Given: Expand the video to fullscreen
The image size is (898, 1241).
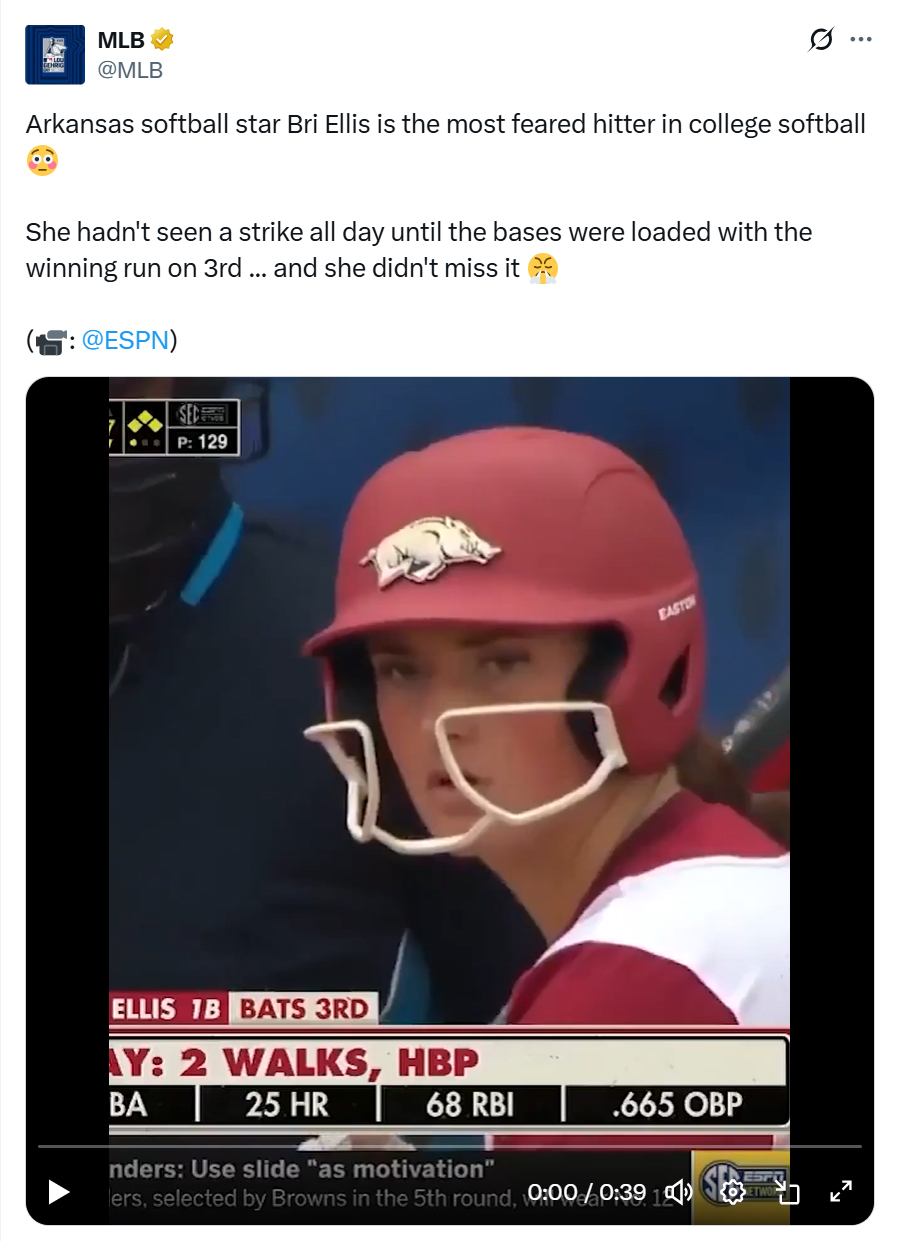Looking at the screenshot, I should point(841,1192).
